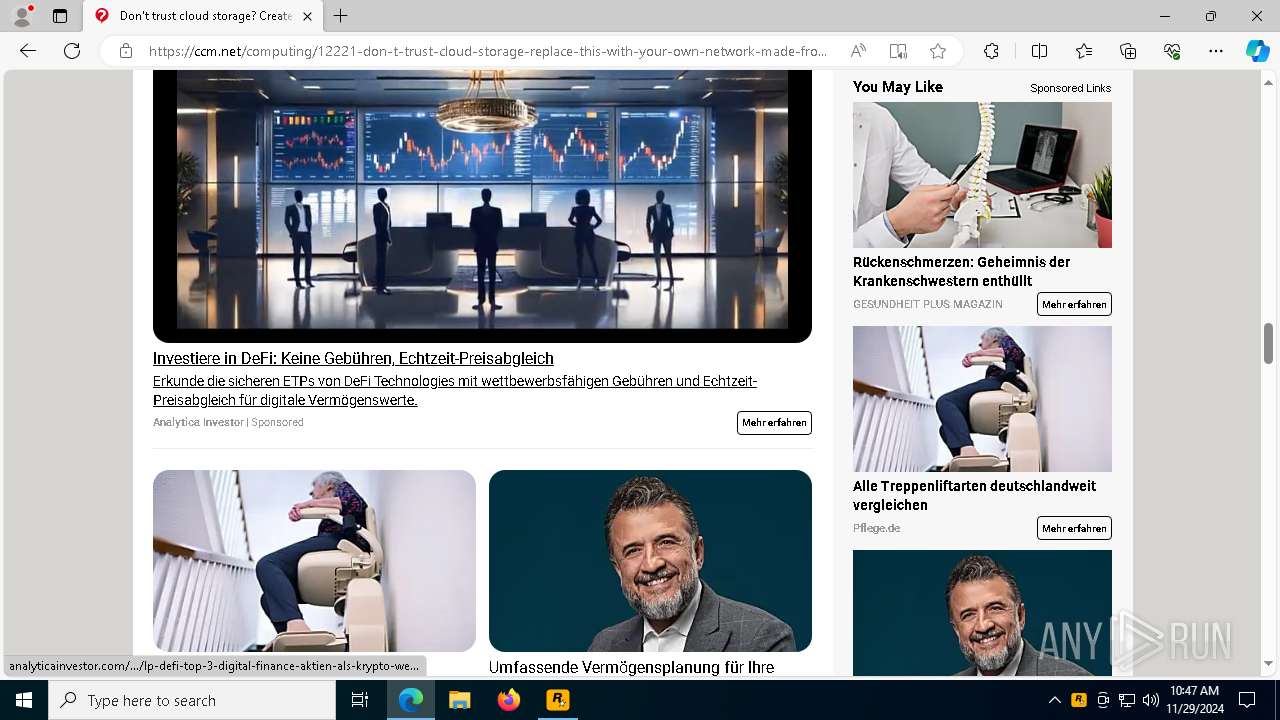Open 'Investiere in DeFi' headline link
This screenshot has height=720, width=1280.
pyautogui.click(x=353, y=358)
